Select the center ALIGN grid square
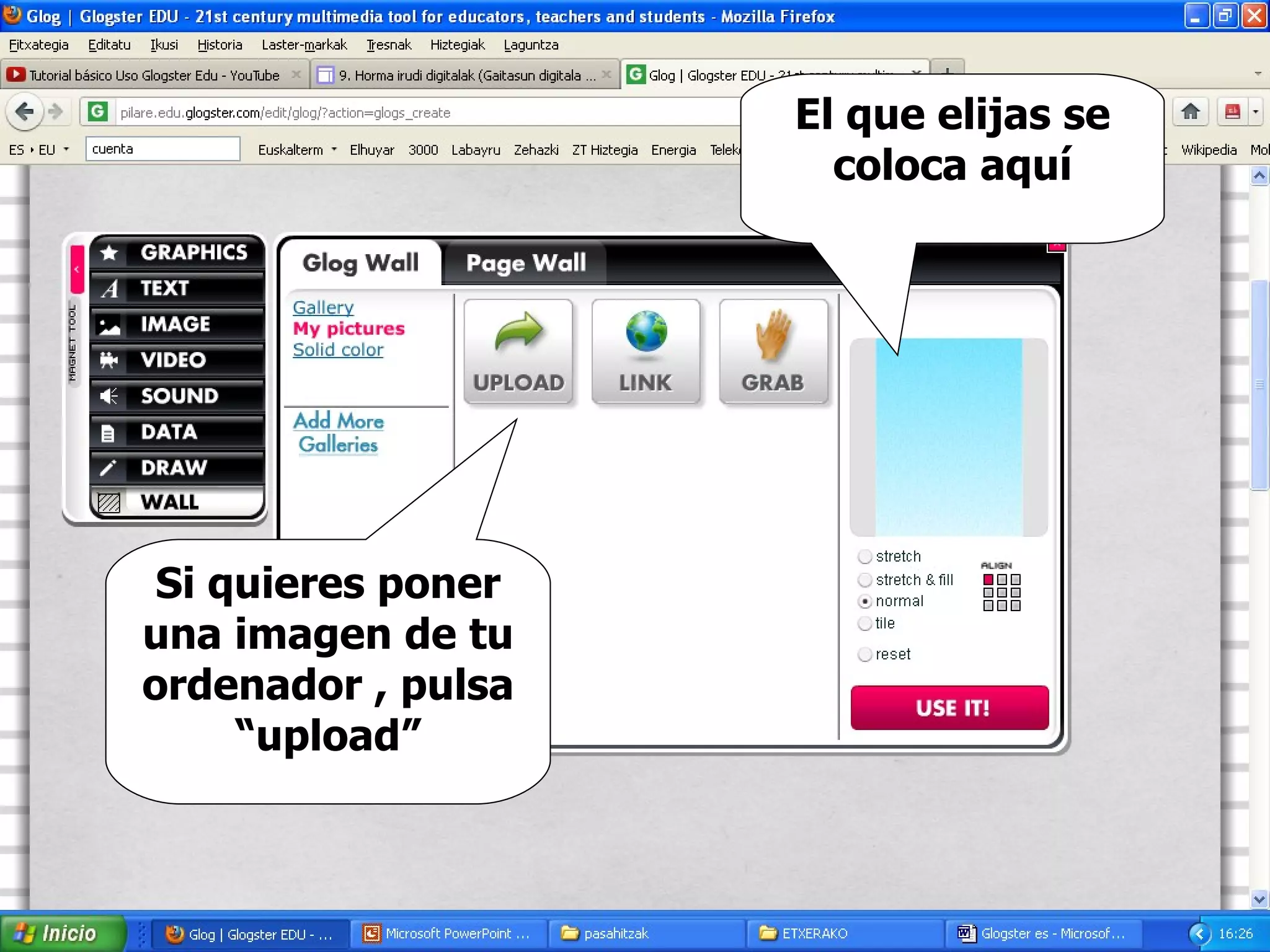 point(1002,593)
